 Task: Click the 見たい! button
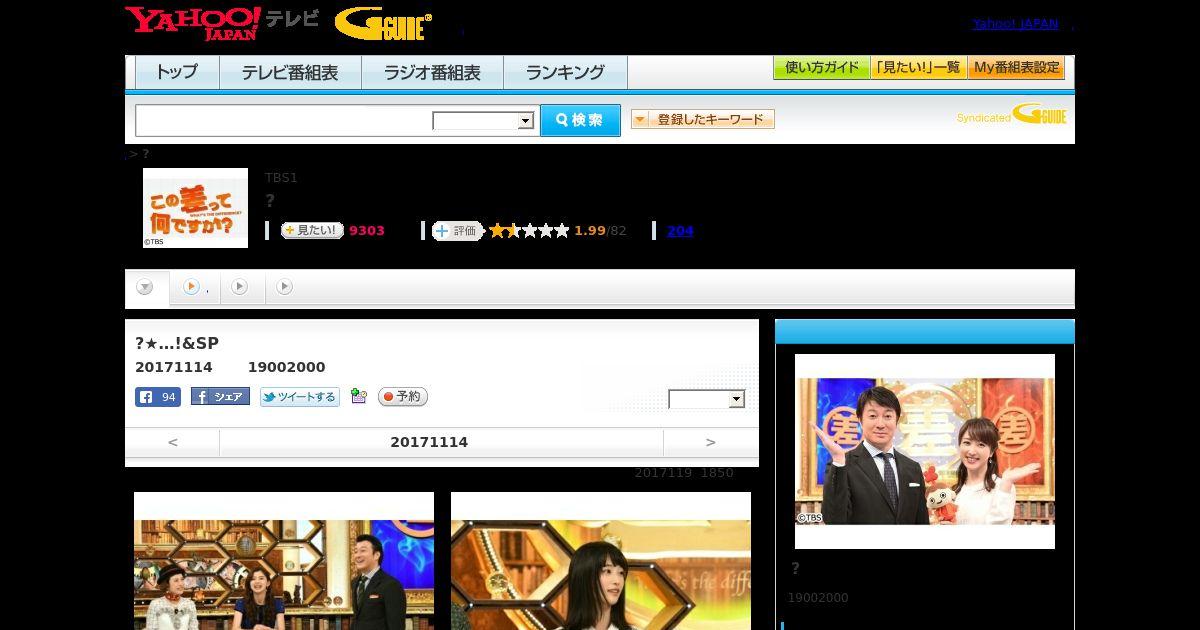(312, 230)
